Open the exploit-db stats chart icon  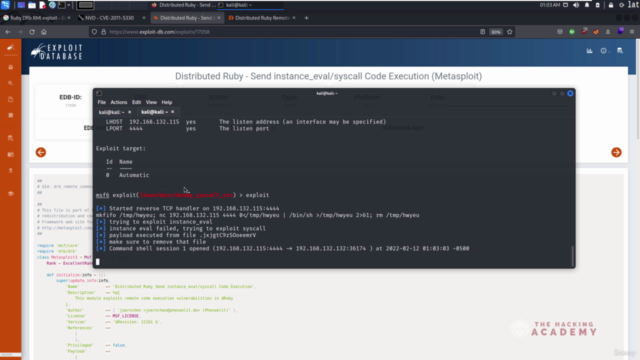(589, 51)
